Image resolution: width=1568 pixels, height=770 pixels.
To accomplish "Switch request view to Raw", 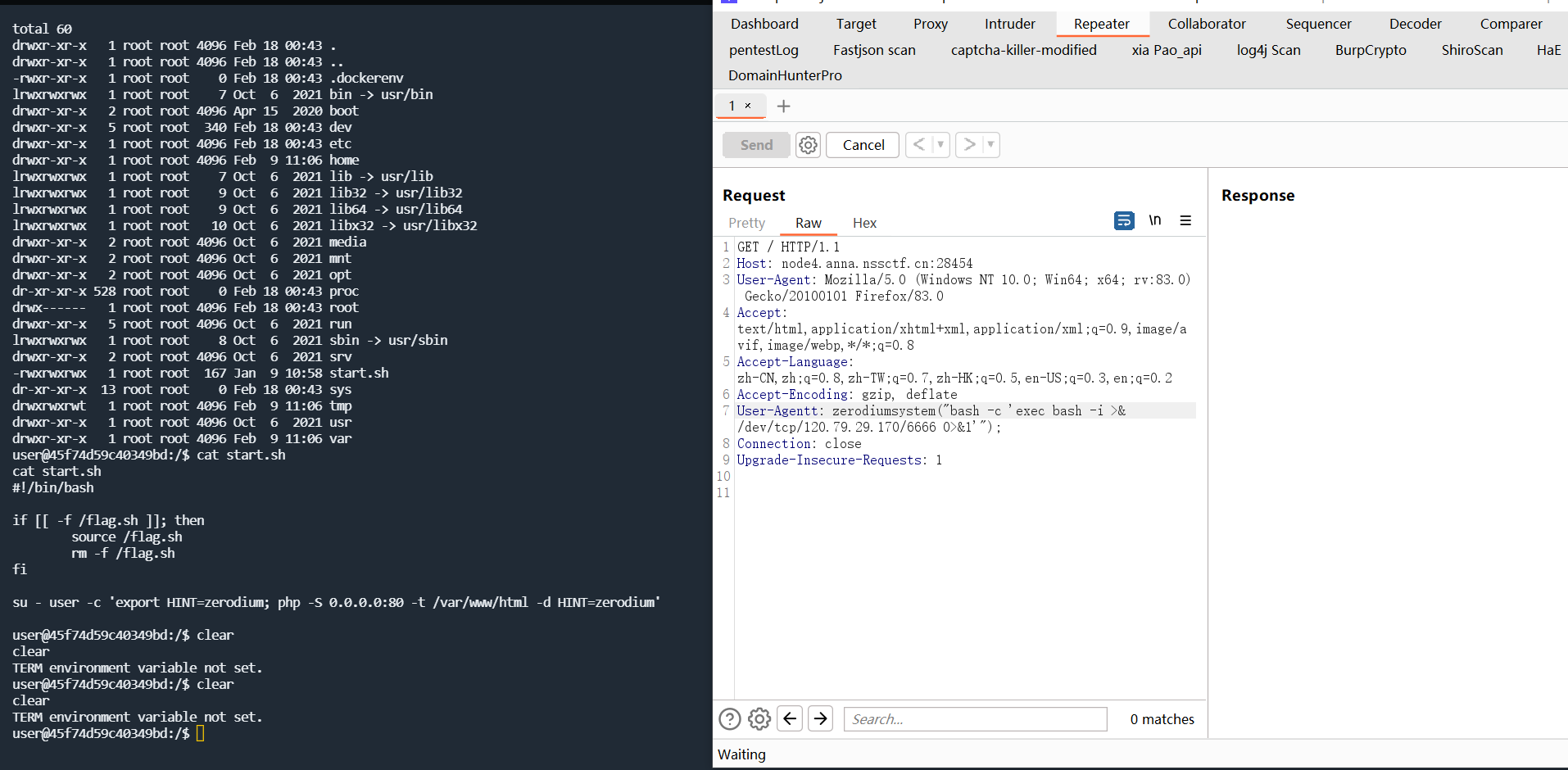I will click(808, 223).
